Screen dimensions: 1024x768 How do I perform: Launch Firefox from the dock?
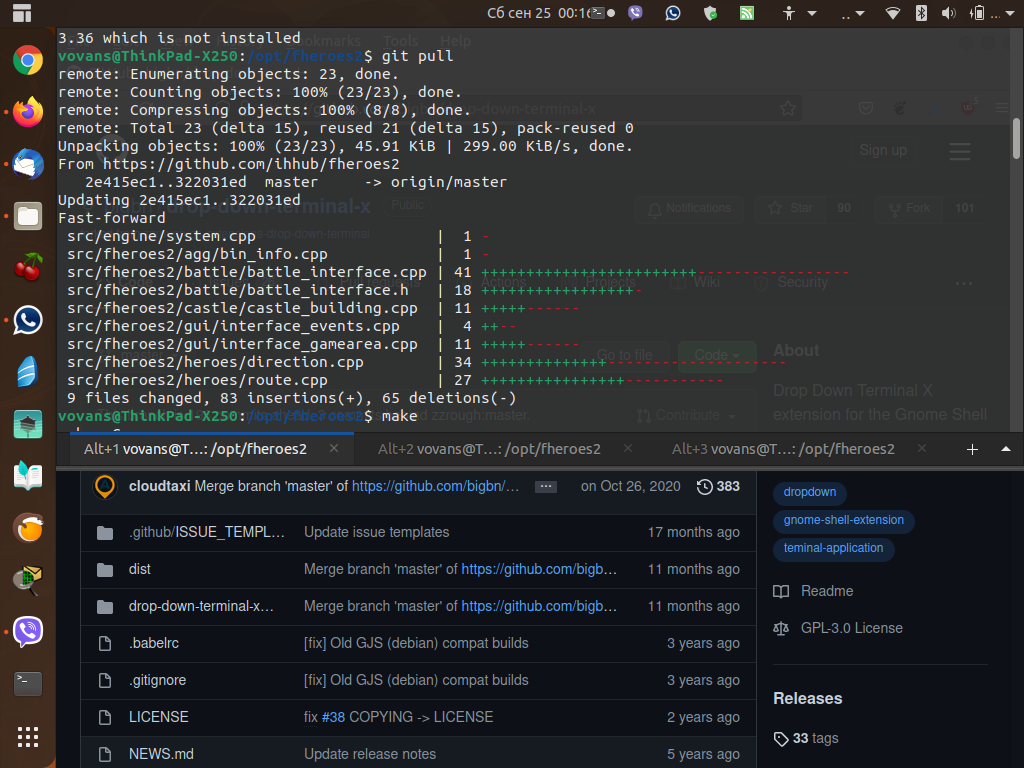pyautogui.click(x=27, y=112)
